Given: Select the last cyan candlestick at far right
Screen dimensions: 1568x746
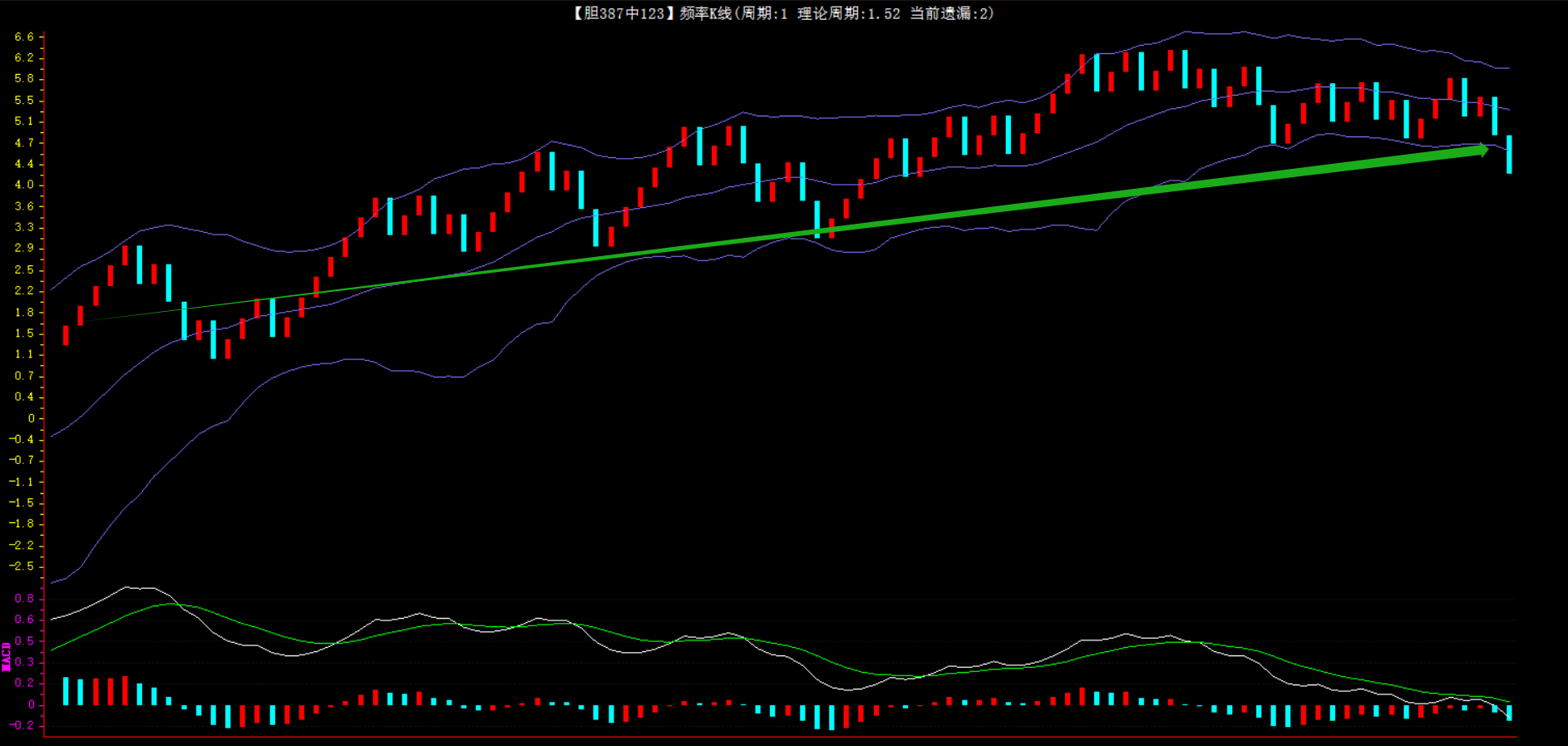Looking at the screenshot, I should pos(1509,154).
